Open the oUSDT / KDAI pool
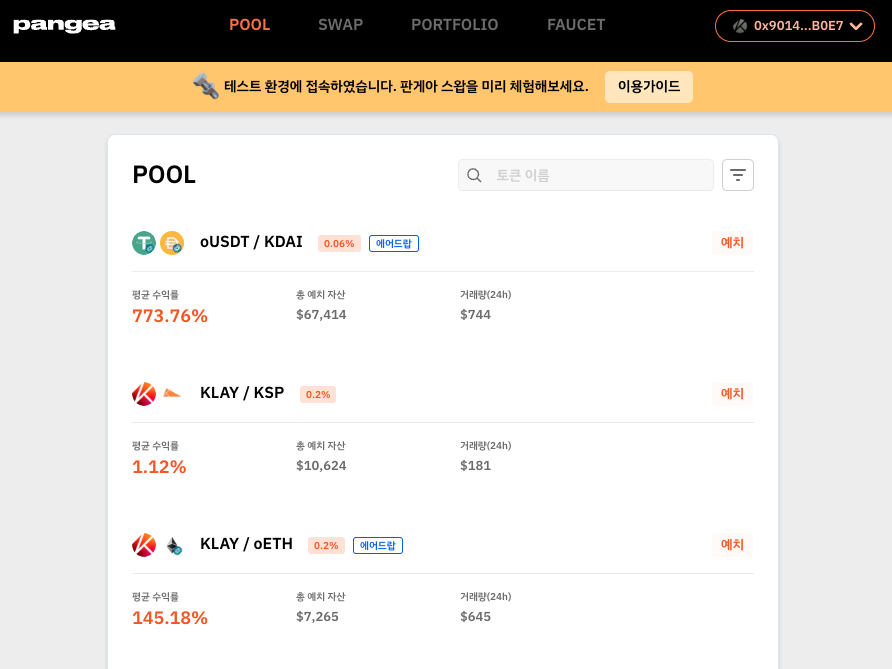Viewport: 892px width, 669px height. click(x=251, y=242)
